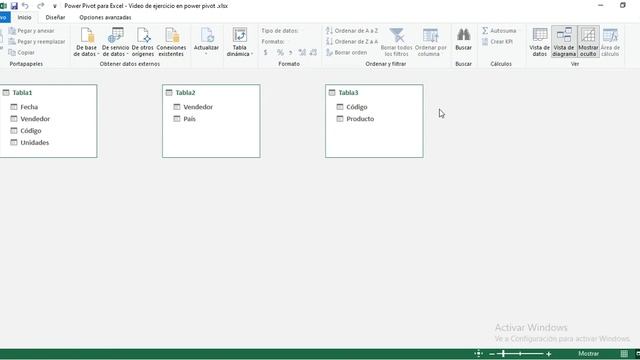
Task: Click the diagram zoom slider
Action: [520, 354]
